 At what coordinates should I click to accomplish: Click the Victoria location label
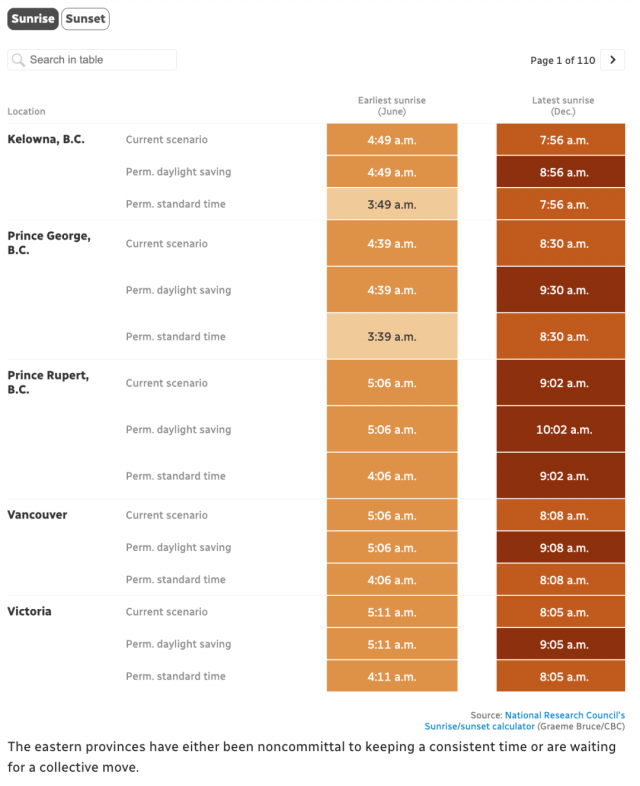coord(29,612)
